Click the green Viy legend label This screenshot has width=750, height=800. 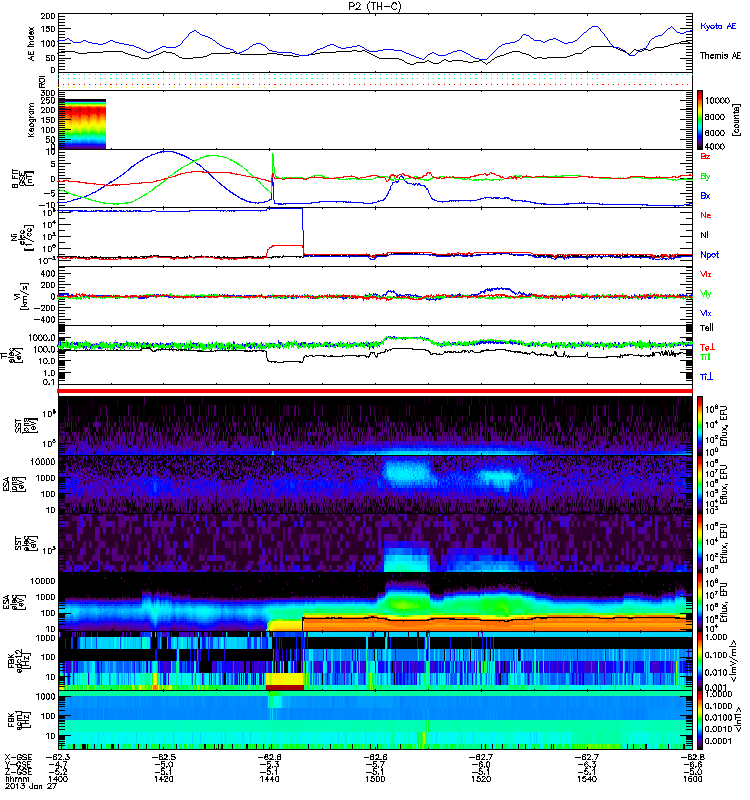(706, 294)
